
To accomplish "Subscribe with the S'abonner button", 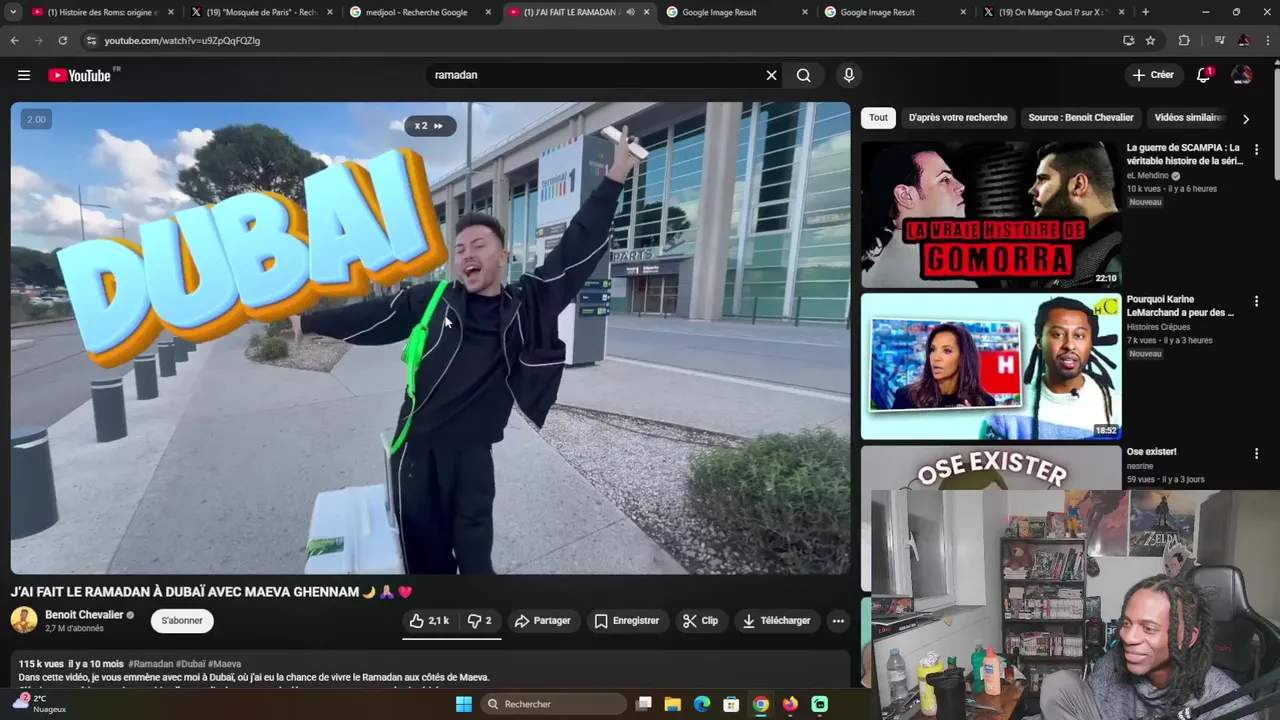I will click(182, 621).
